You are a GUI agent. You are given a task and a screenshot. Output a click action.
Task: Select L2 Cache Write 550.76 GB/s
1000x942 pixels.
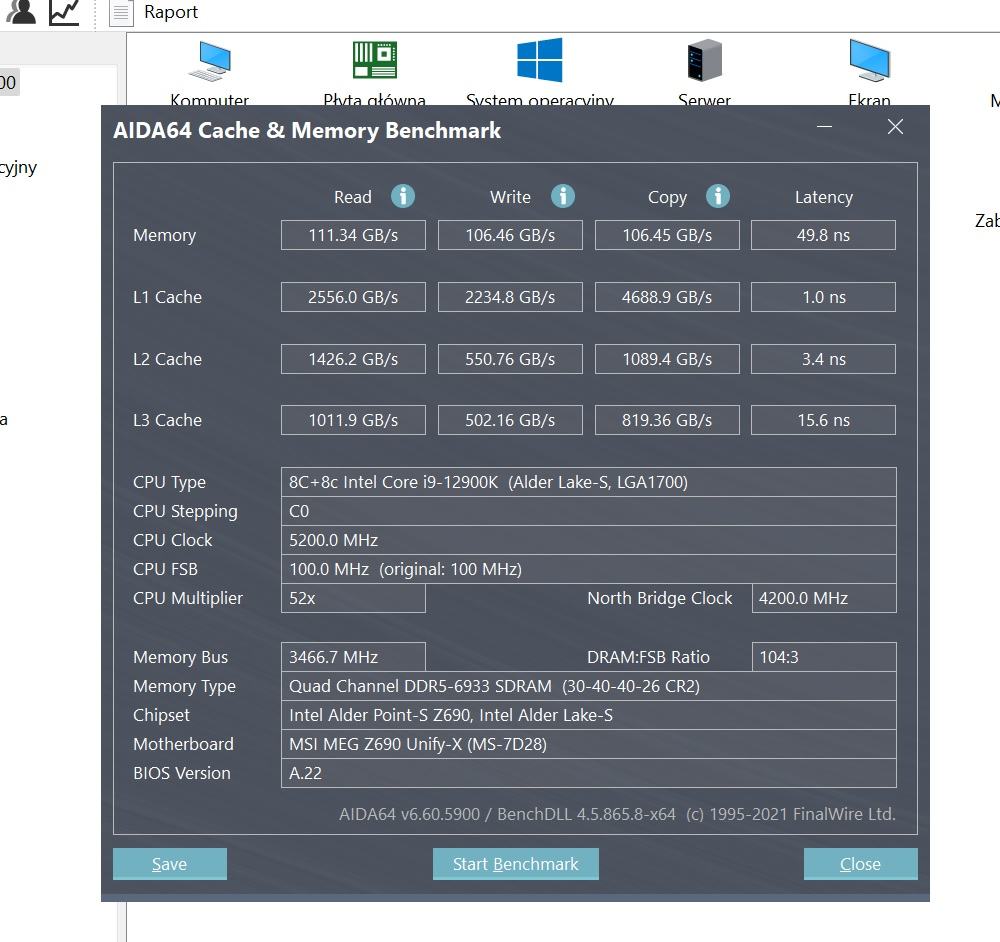click(x=510, y=359)
